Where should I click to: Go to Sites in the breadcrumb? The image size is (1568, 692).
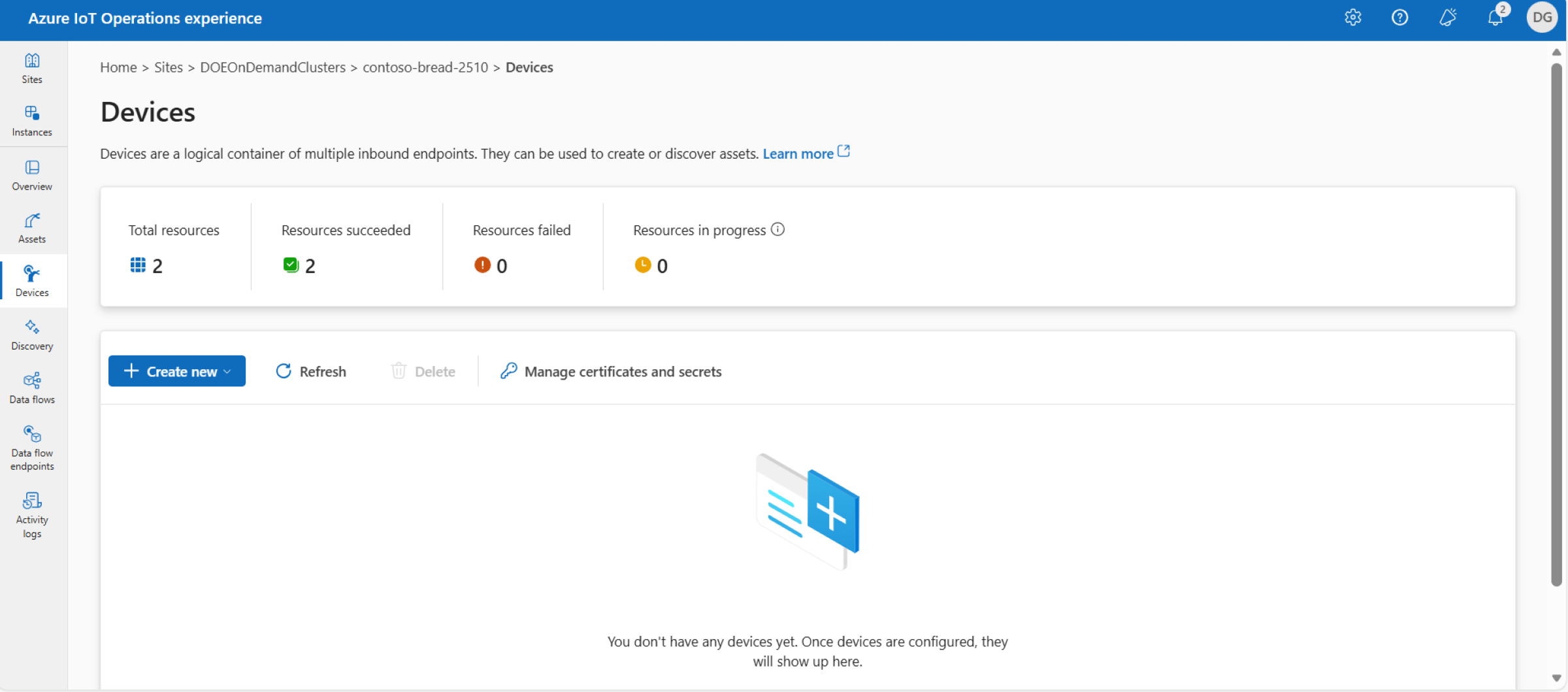(x=169, y=67)
